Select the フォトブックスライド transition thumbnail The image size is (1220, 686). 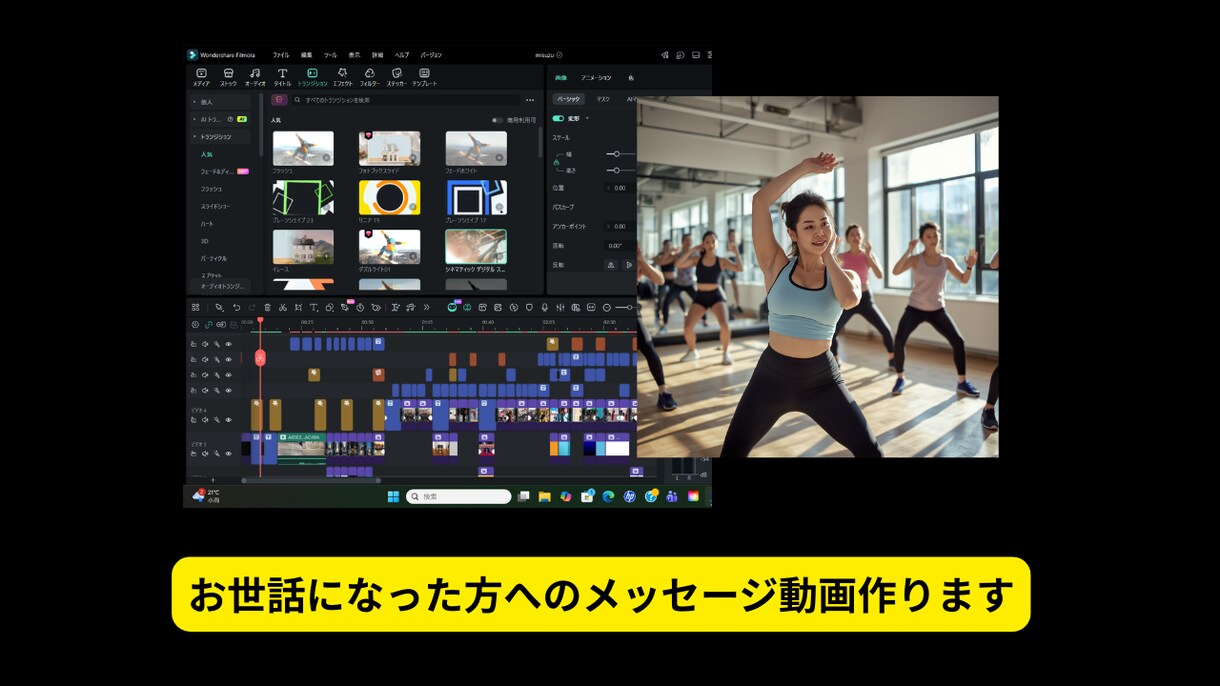pos(389,148)
